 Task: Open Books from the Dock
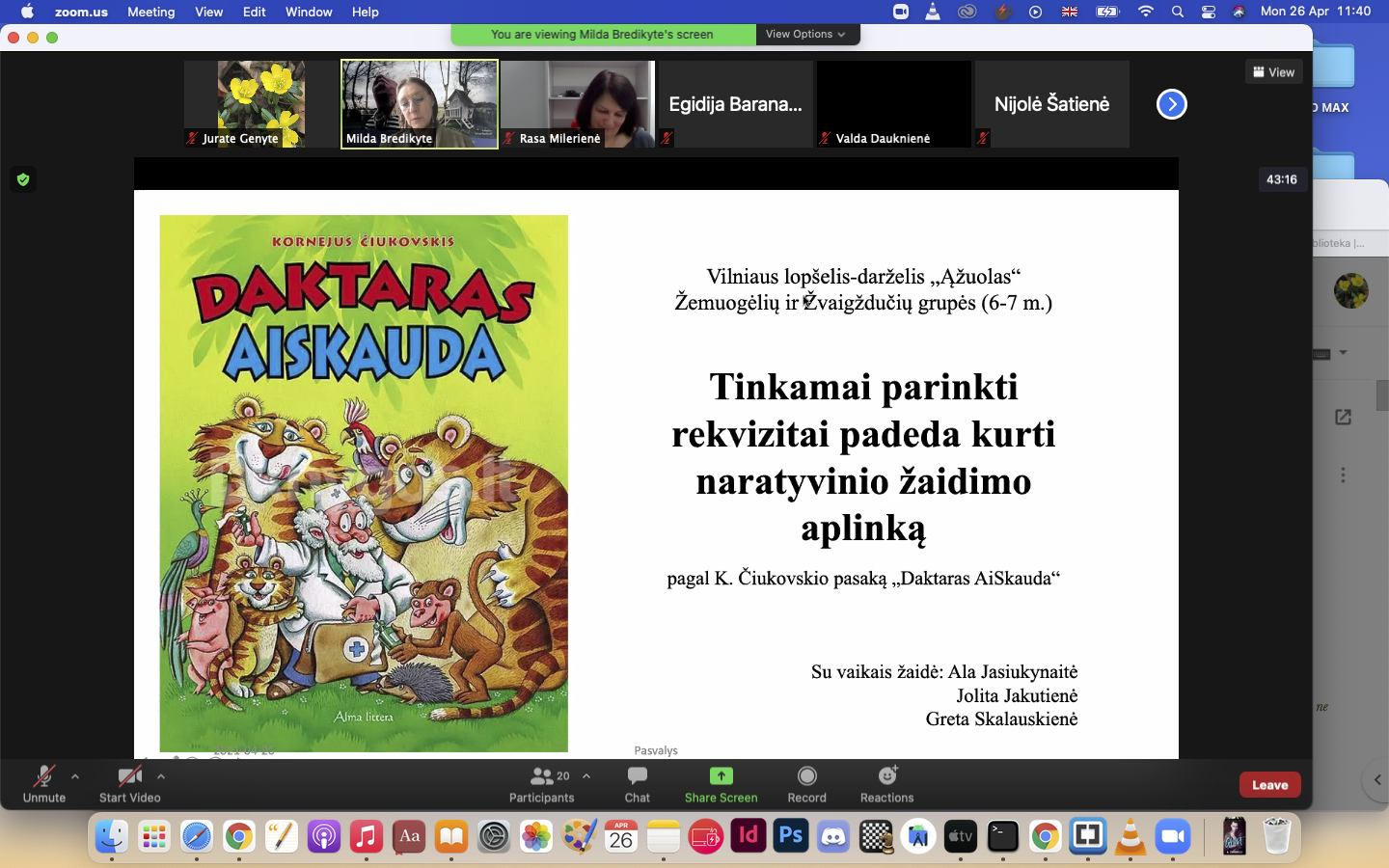[x=451, y=836]
